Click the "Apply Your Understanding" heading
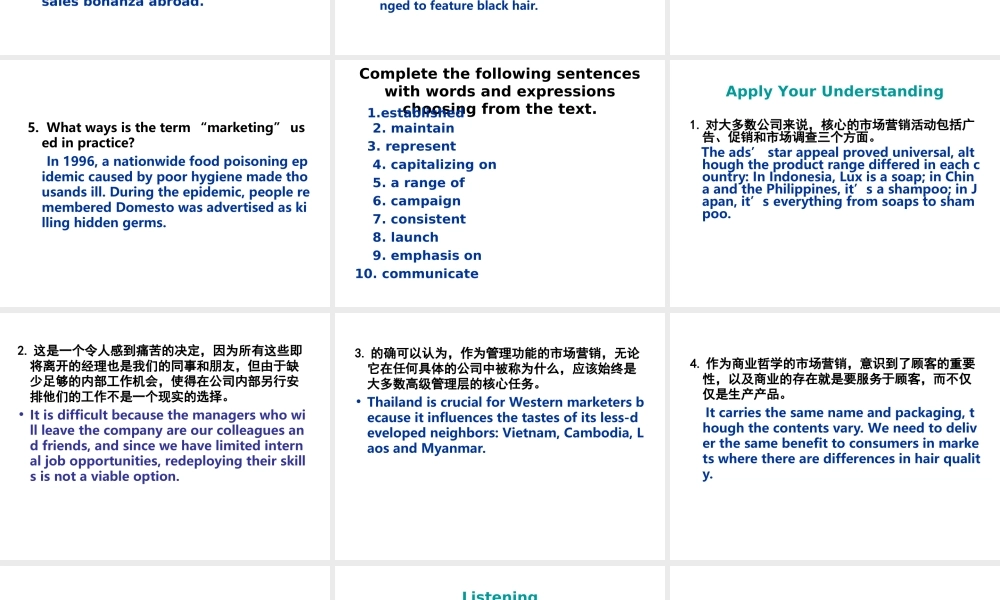The width and height of the screenshot is (1000, 600). pos(834,91)
